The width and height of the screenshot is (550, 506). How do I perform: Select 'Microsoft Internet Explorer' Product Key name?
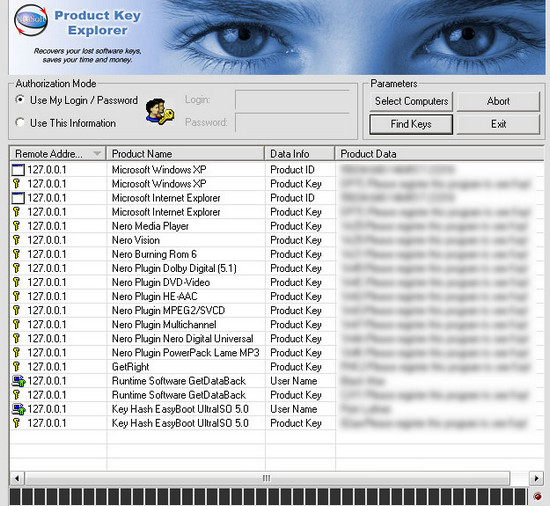click(166, 212)
